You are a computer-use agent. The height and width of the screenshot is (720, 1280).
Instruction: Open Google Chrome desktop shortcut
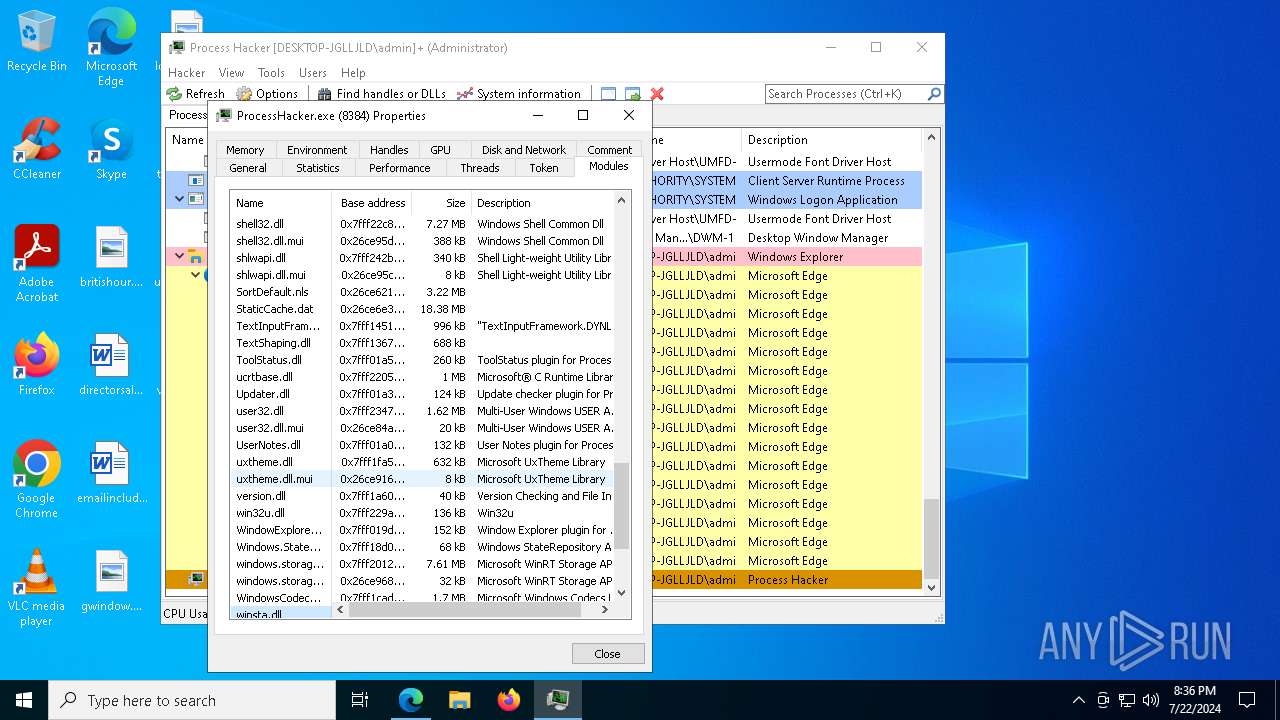(x=37, y=479)
